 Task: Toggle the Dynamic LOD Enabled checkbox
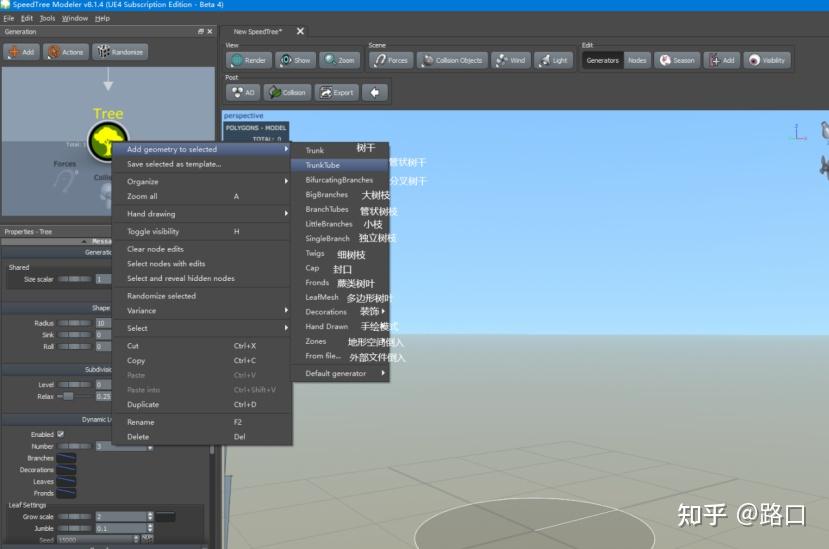[61, 434]
